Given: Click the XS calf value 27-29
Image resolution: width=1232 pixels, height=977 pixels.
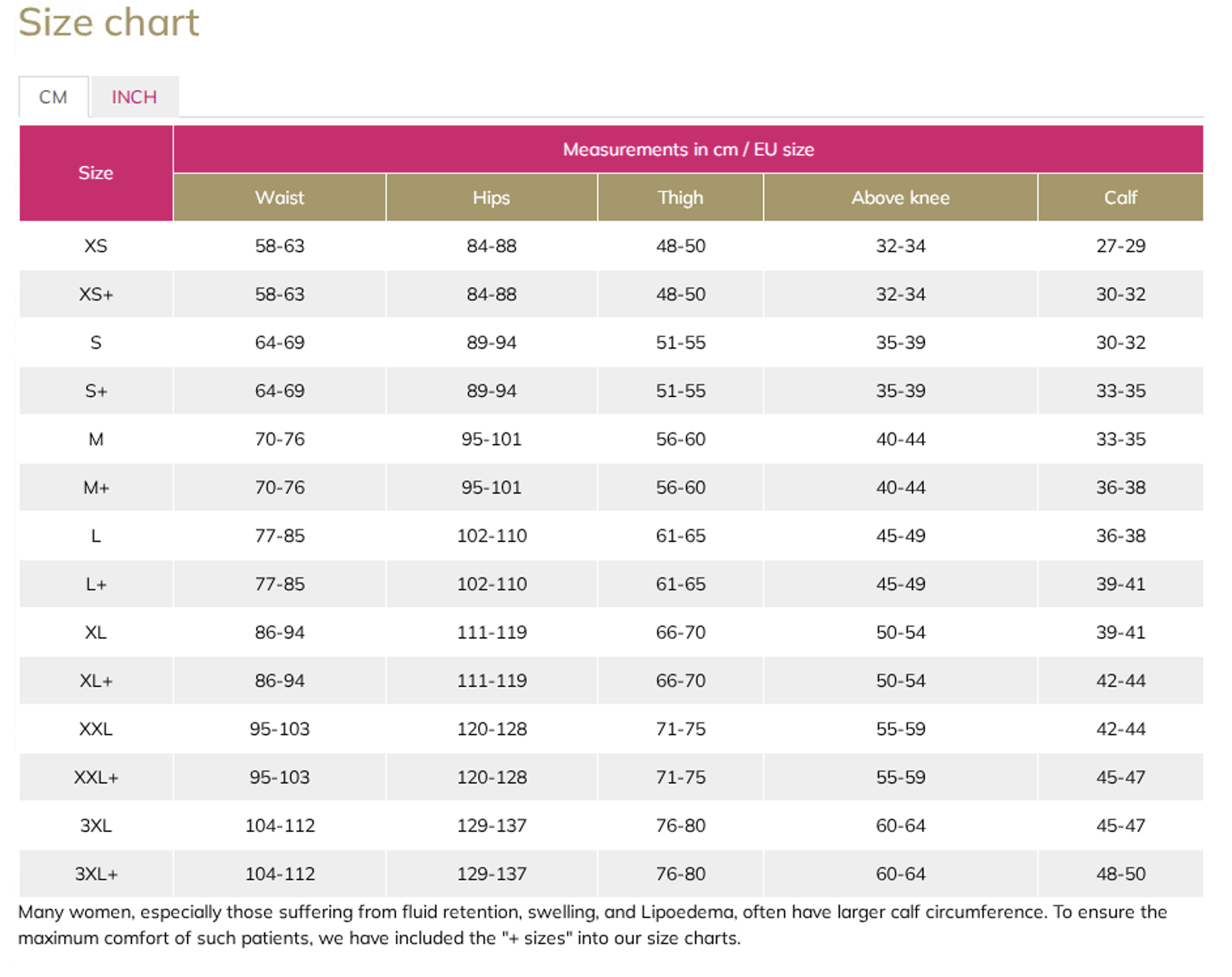Looking at the screenshot, I should pyautogui.click(x=1121, y=246).
